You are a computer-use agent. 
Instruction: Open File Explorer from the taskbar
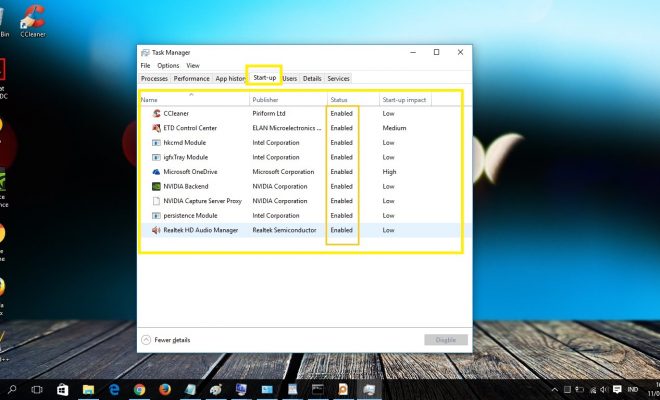pos(88,389)
